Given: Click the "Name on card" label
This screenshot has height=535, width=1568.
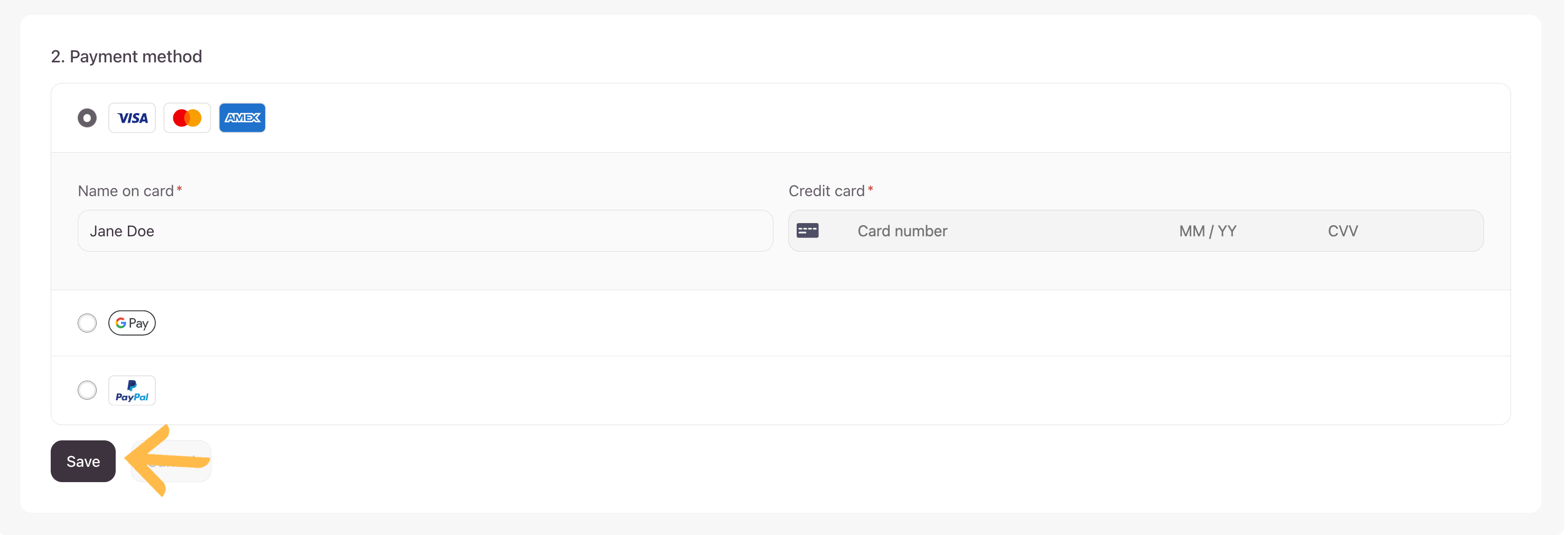Looking at the screenshot, I should 126,191.
